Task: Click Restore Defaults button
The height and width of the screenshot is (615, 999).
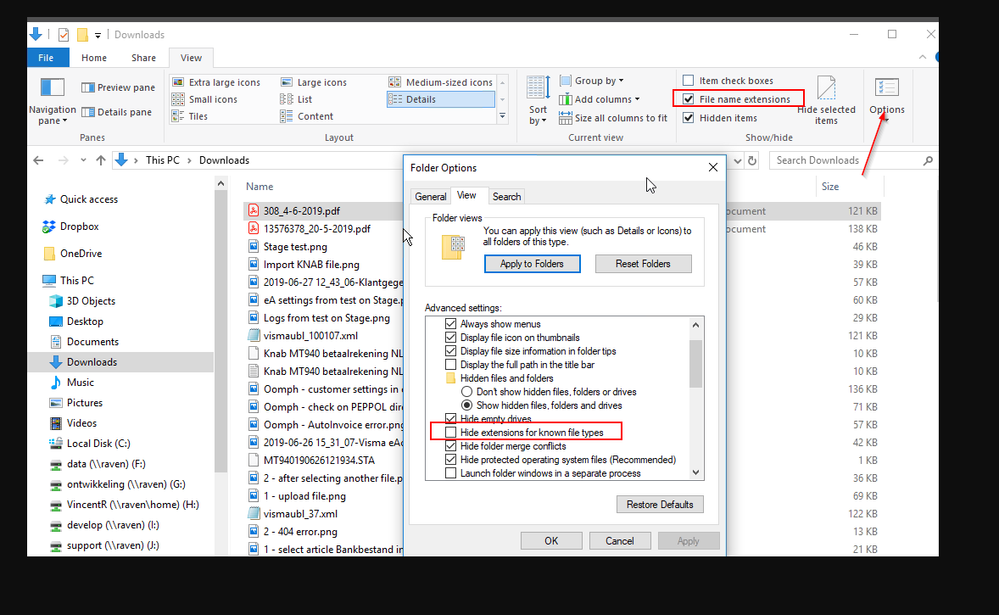Action: coord(659,504)
